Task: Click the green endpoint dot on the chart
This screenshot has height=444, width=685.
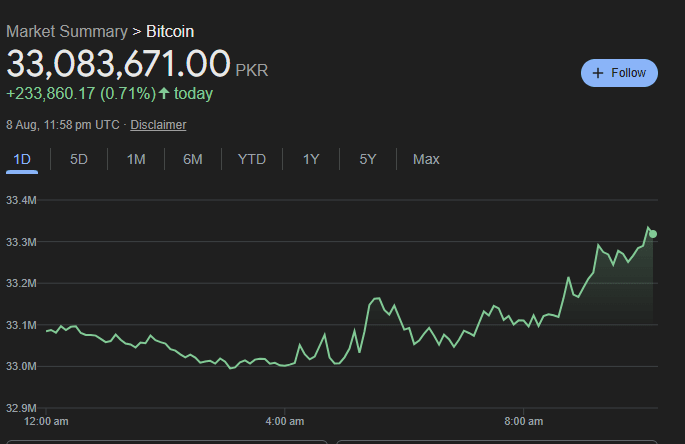Action: coord(654,234)
